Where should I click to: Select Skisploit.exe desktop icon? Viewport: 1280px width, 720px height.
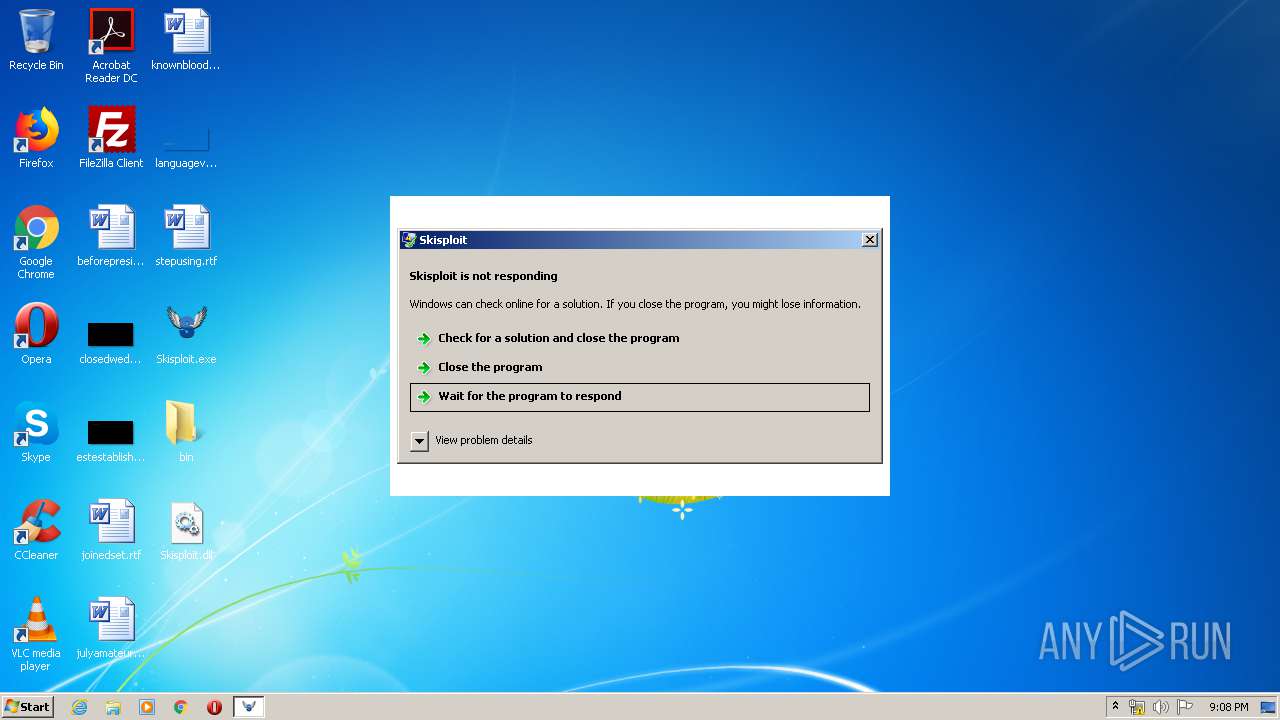click(186, 334)
